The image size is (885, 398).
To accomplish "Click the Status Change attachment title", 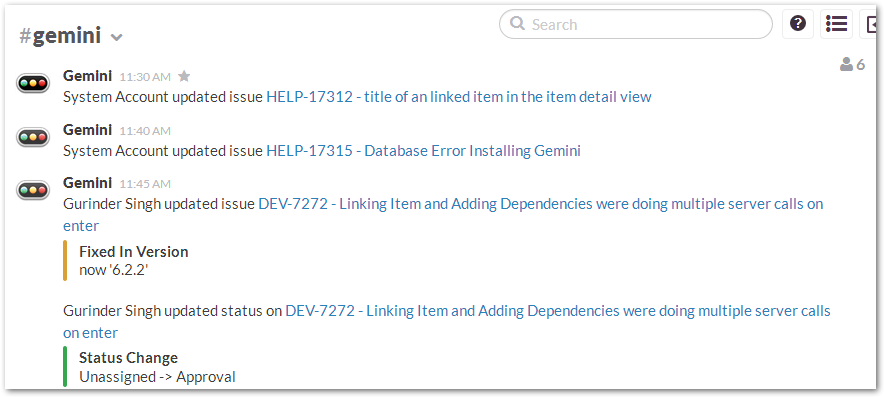I will [x=129, y=358].
